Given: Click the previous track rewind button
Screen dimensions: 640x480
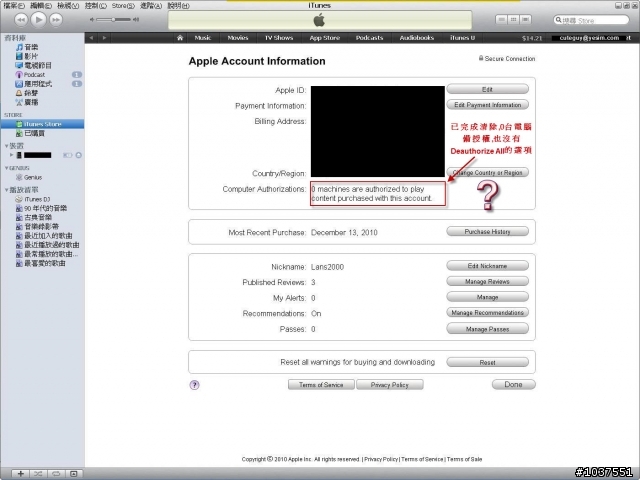Looking at the screenshot, I should click(21, 20).
